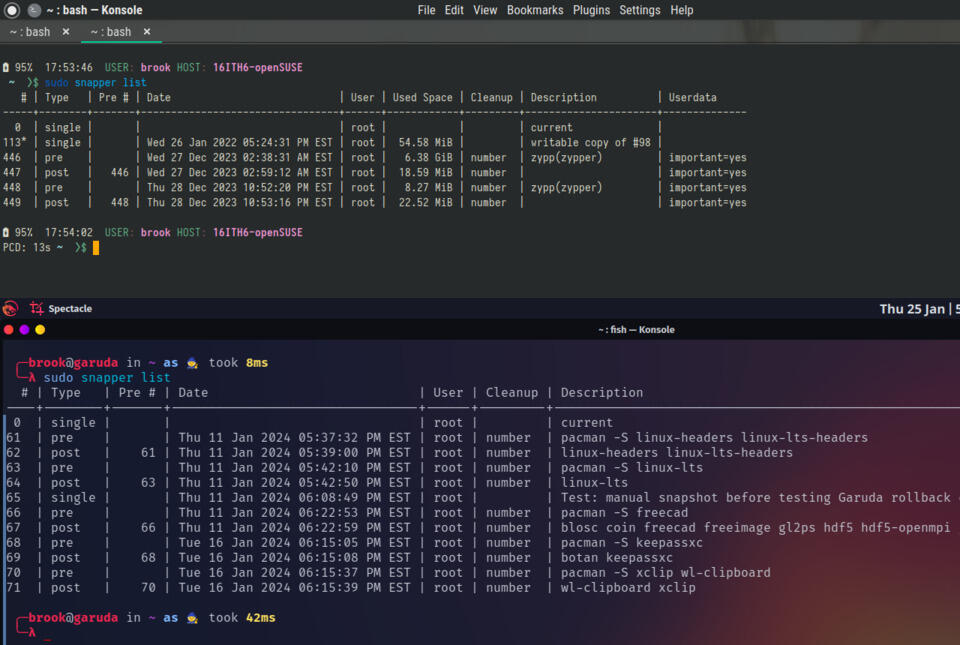Viewport: 960px width, 645px height.
Task: Click 'pacman -S keepassxc' description
Action: (632, 542)
